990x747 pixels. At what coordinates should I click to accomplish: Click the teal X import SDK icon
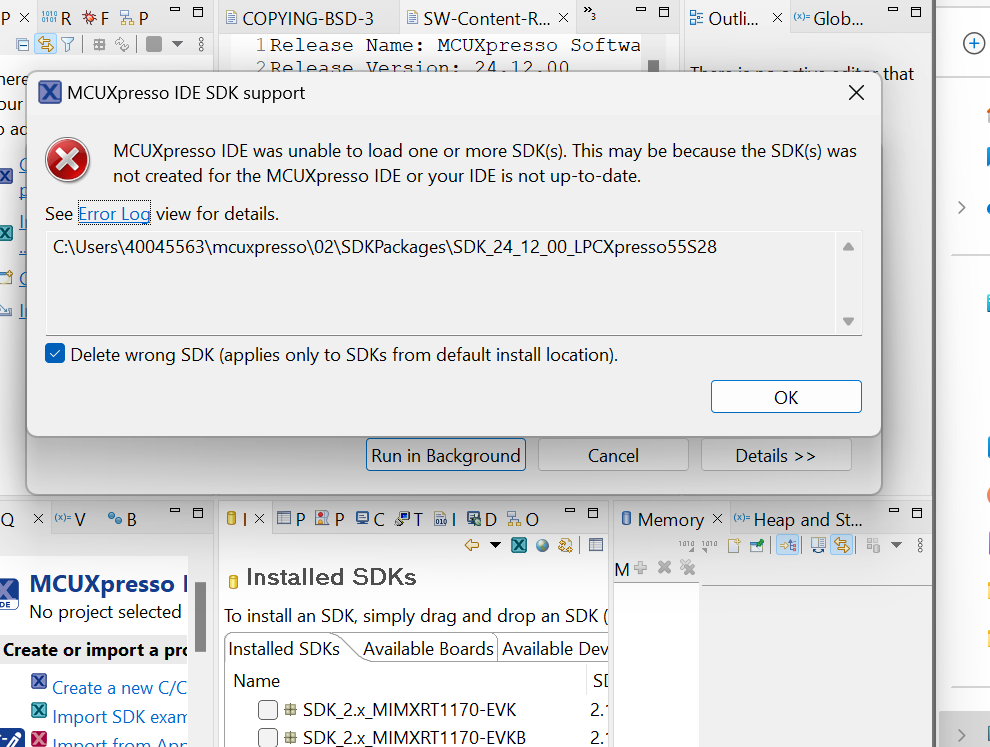tap(519, 545)
